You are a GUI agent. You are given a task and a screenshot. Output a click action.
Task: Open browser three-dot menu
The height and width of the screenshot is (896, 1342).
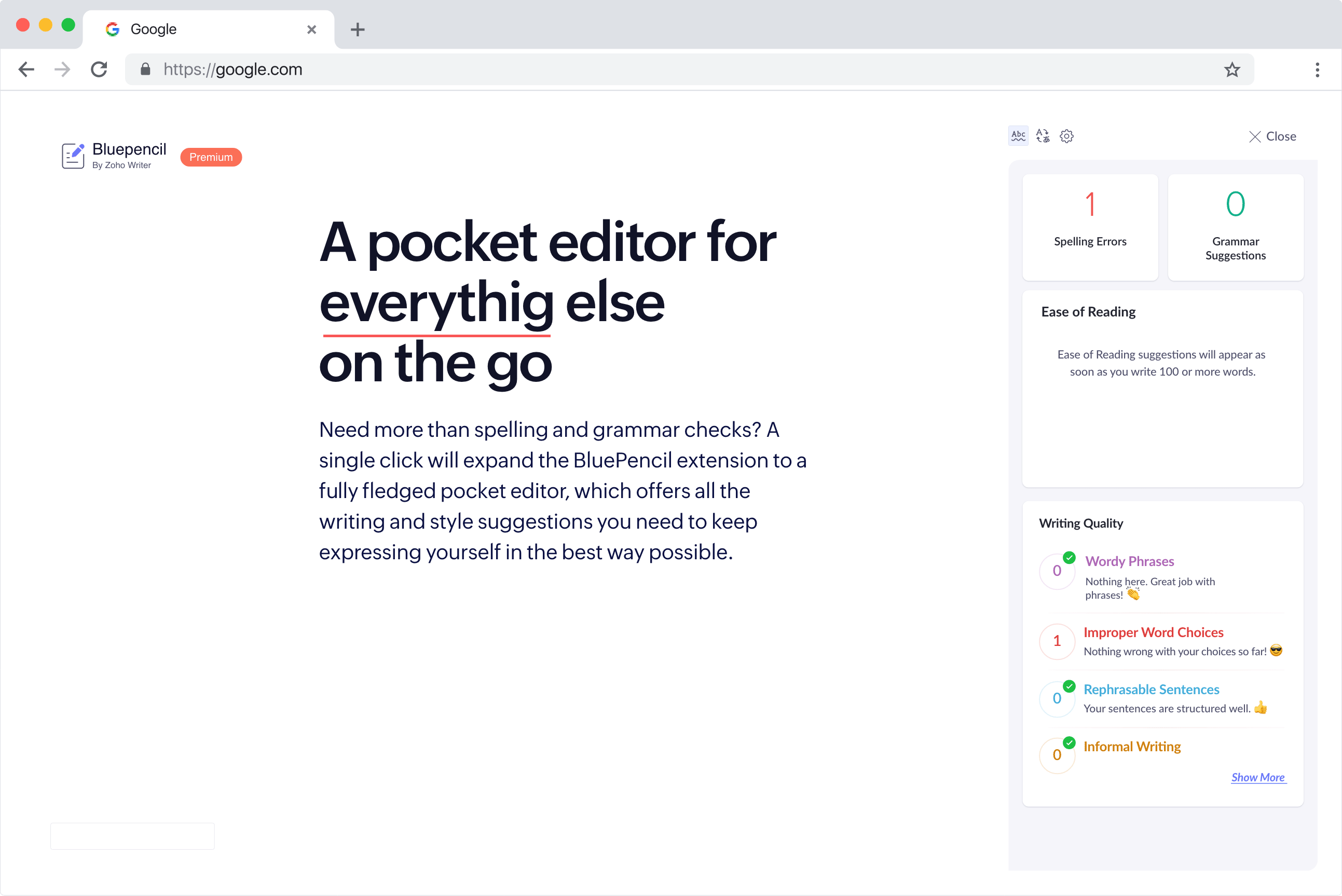pos(1317,70)
